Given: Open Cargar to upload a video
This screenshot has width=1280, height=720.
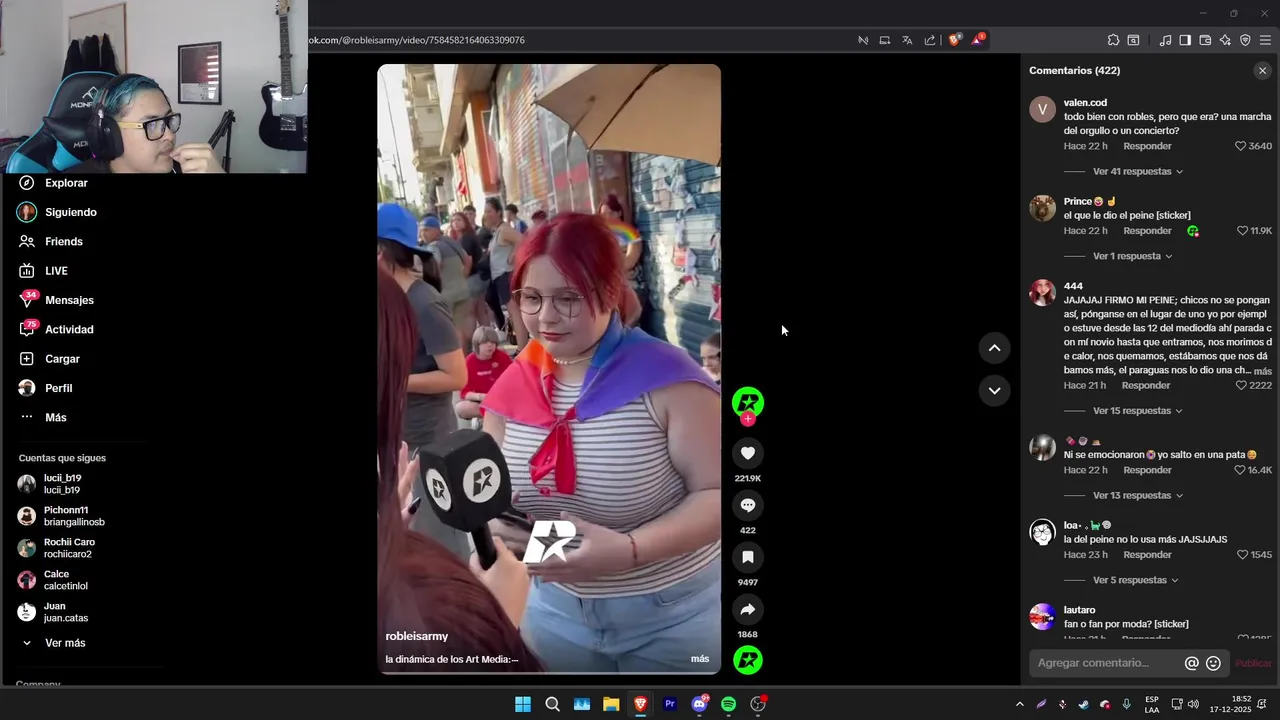Looking at the screenshot, I should click(62, 359).
